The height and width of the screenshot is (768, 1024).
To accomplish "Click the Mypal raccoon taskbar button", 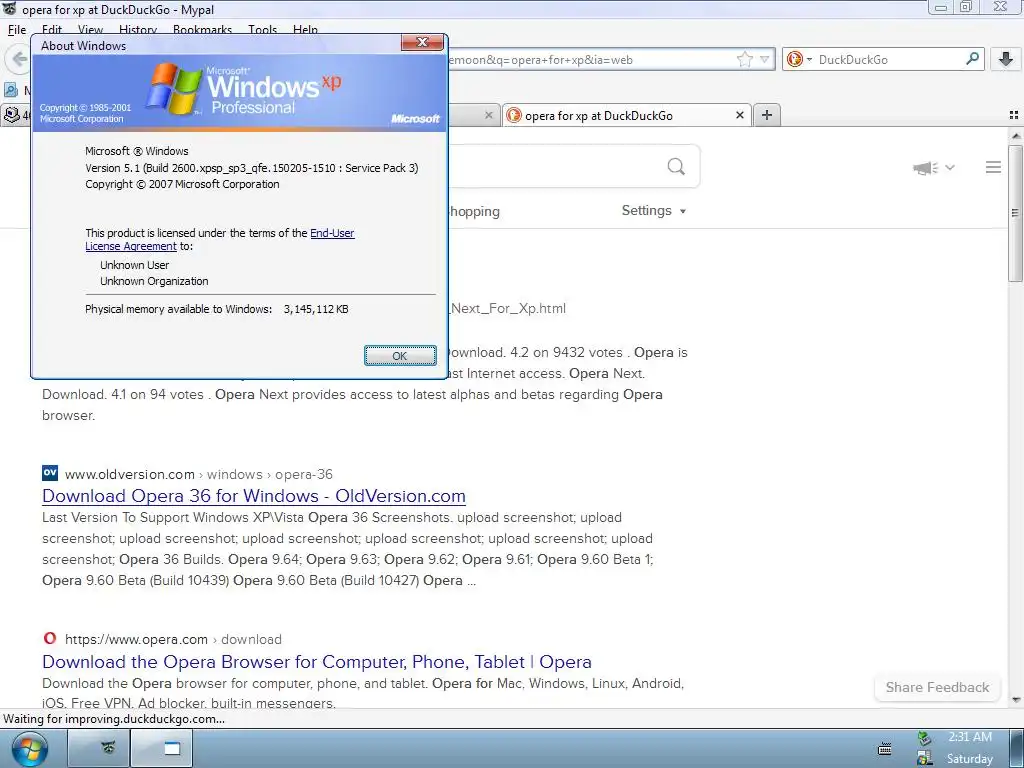I will point(99,748).
